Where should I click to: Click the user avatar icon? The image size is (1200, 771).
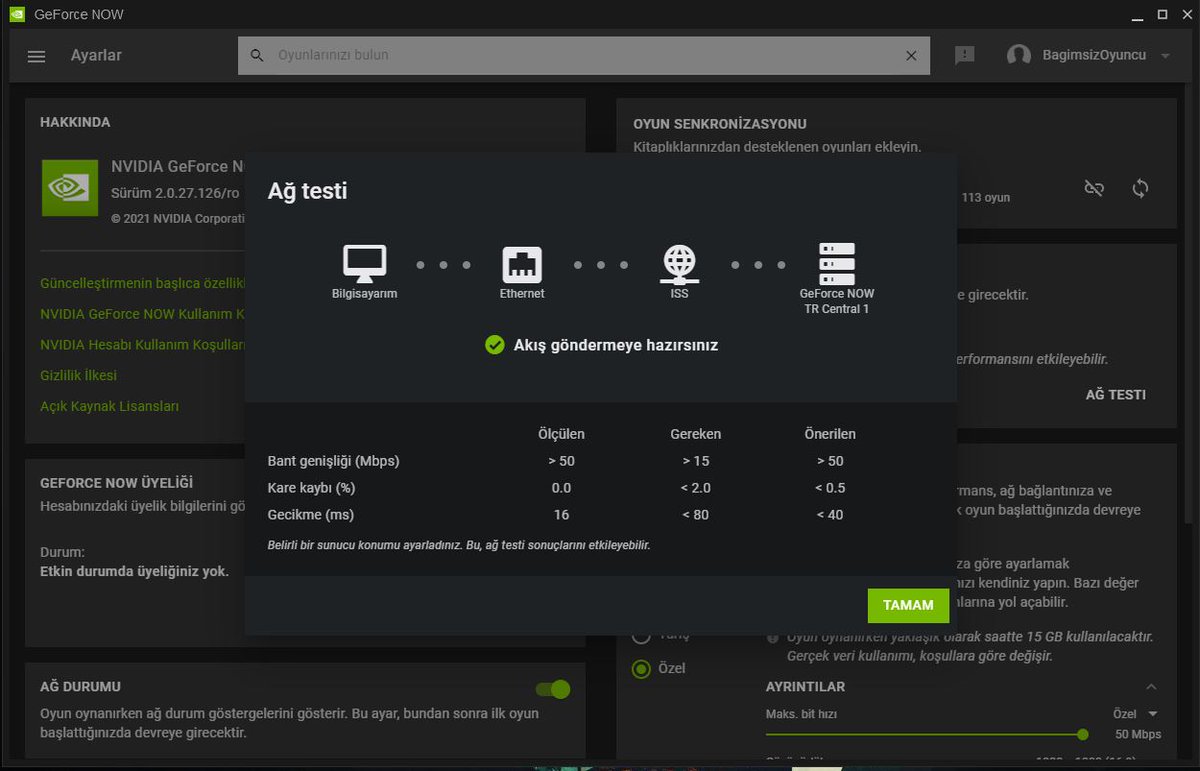(1019, 56)
